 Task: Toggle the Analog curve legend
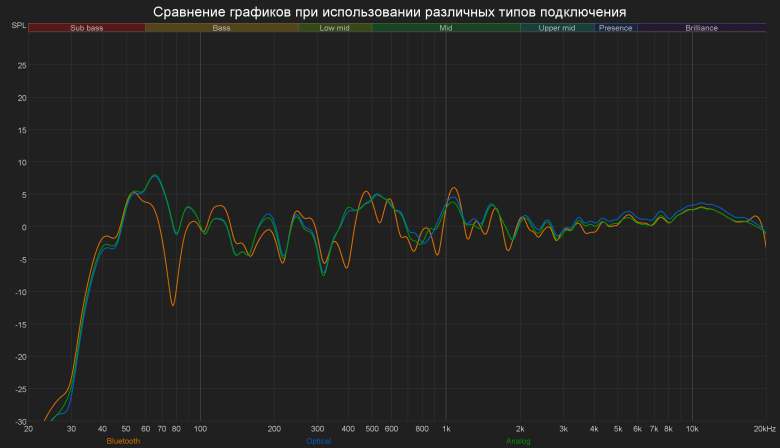point(518,441)
